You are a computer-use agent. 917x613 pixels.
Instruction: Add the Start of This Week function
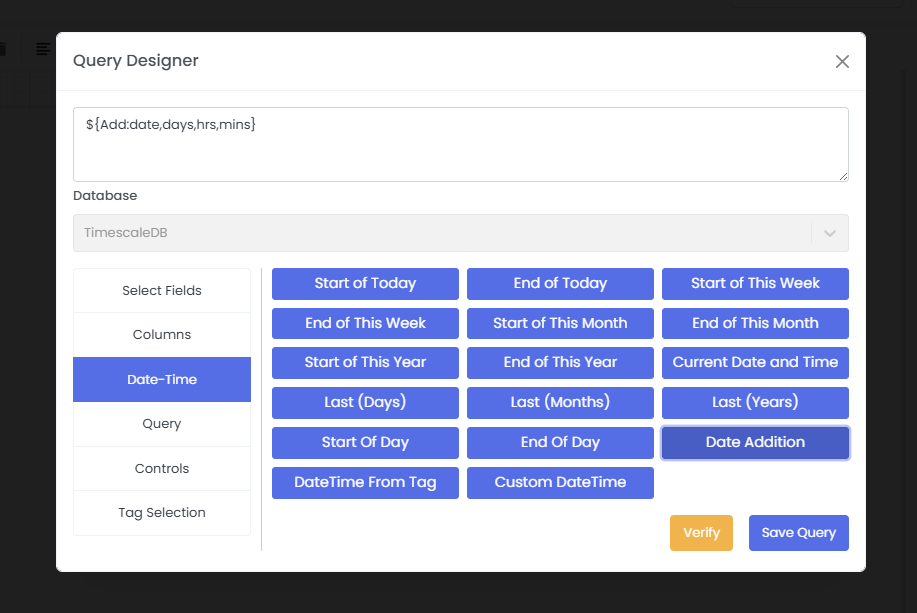(x=755, y=284)
